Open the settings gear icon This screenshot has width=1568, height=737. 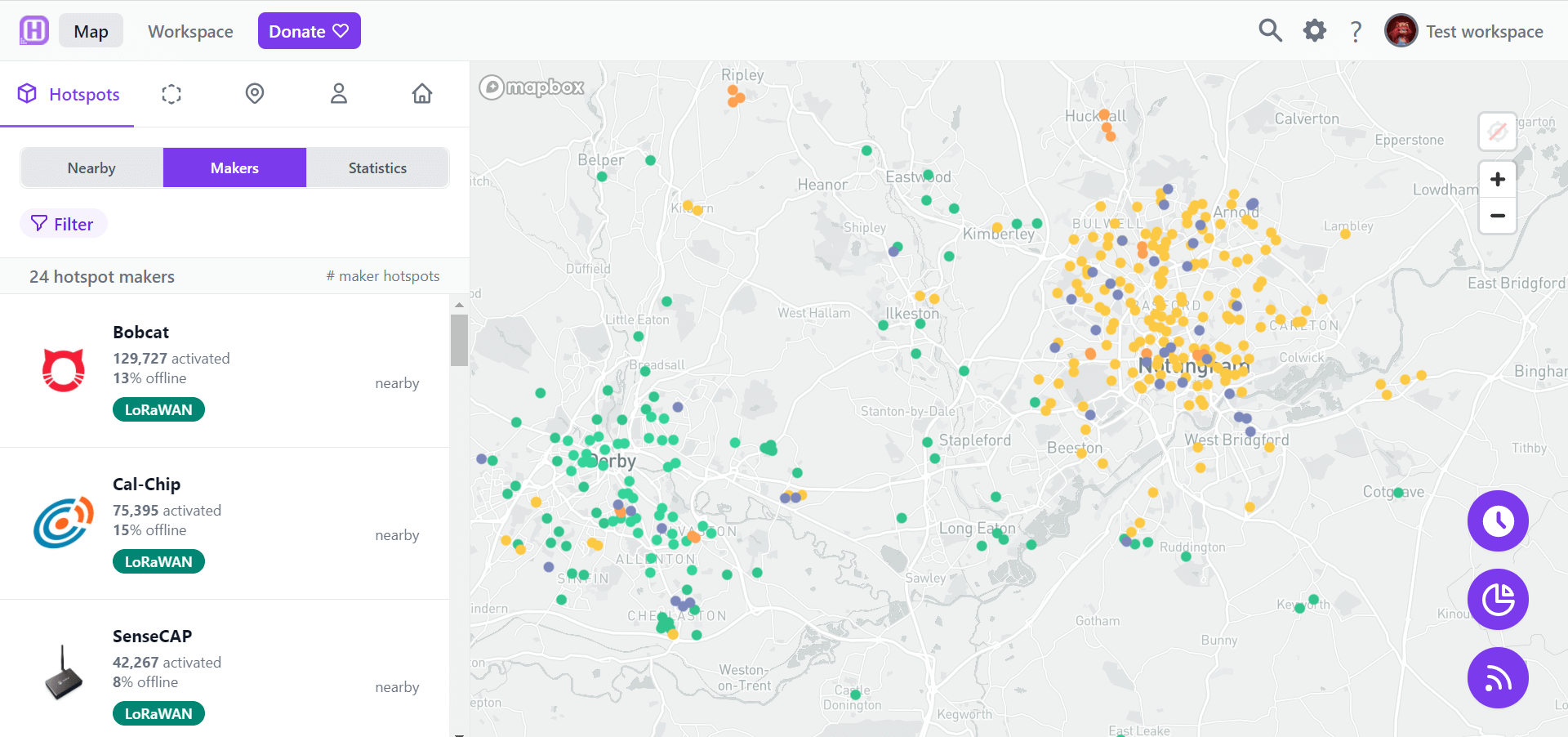tap(1315, 31)
